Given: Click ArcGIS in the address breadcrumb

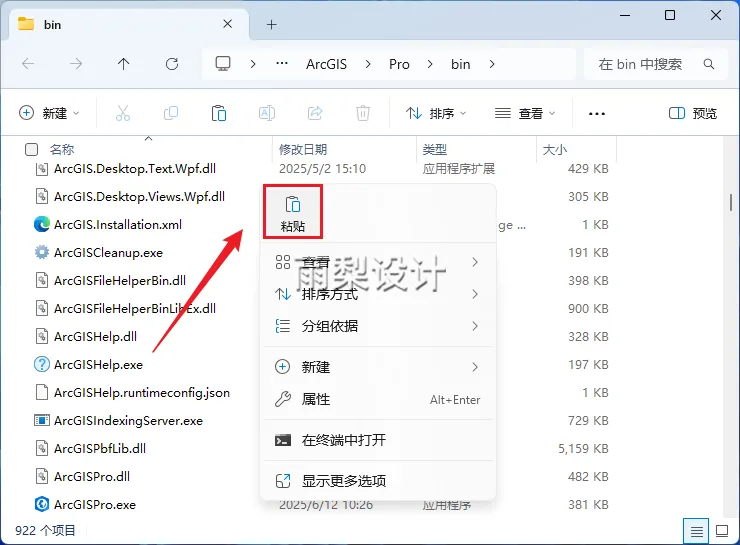Looking at the screenshot, I should (326, 64).
